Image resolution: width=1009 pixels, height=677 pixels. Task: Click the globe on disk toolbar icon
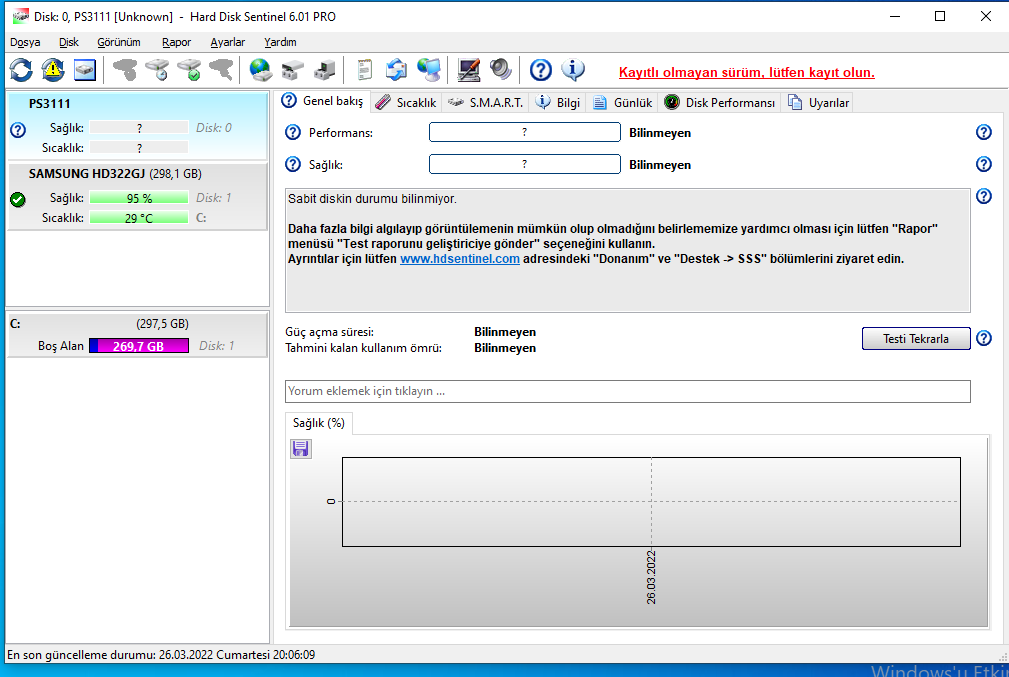(x=261, y=70)
